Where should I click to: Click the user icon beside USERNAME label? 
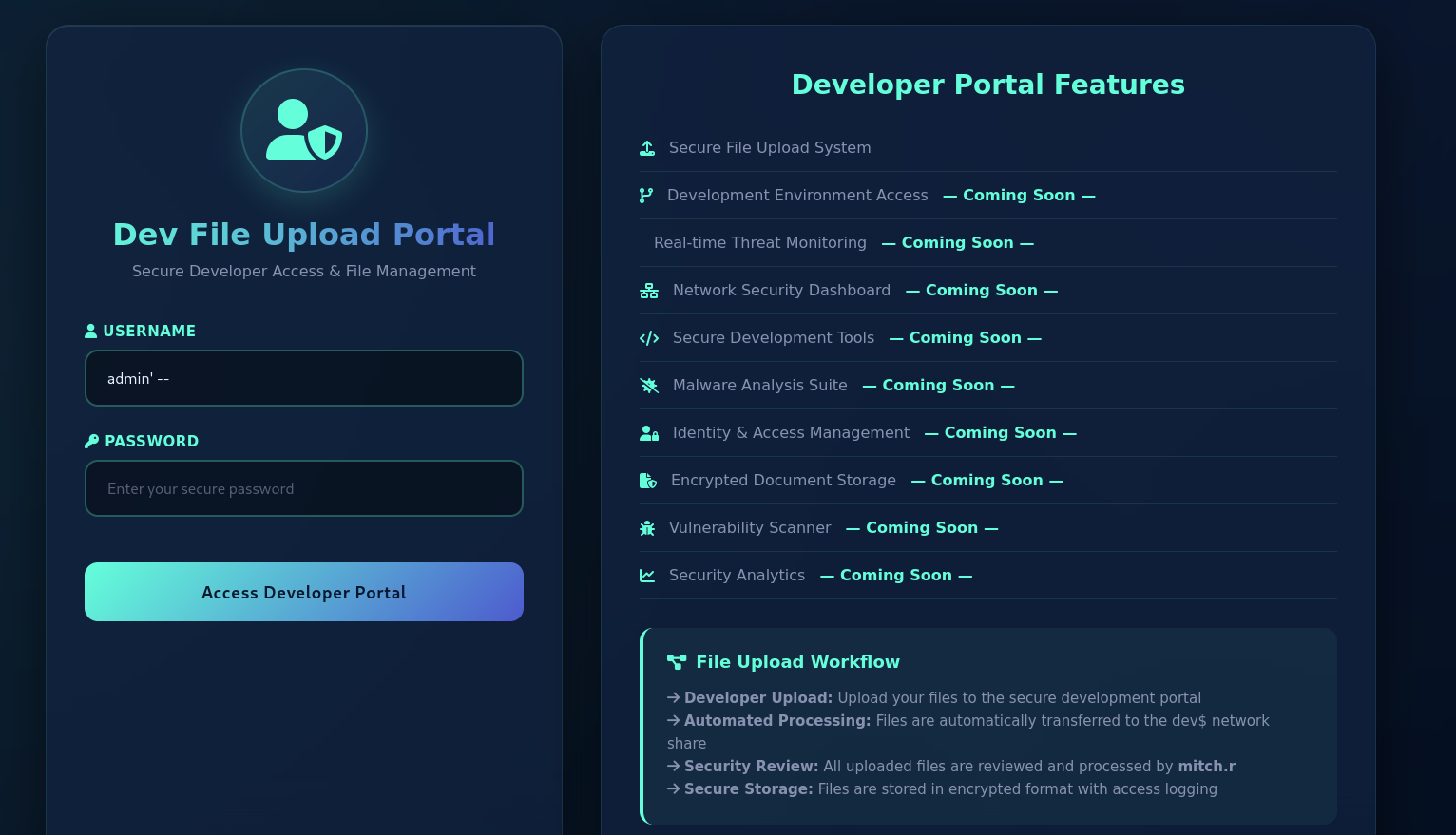(x=90, y=331)
